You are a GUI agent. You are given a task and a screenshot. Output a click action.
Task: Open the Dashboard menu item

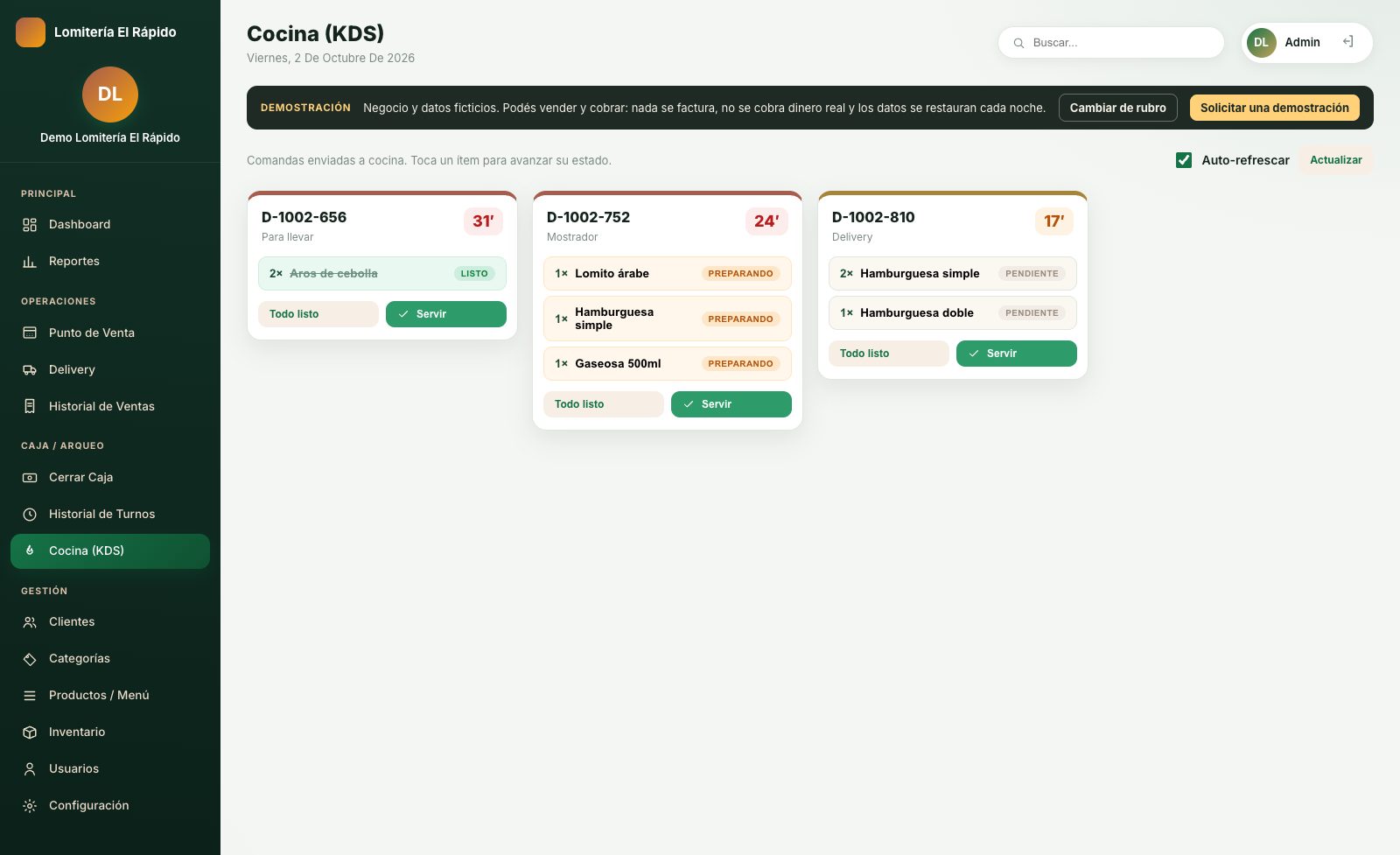110,225
